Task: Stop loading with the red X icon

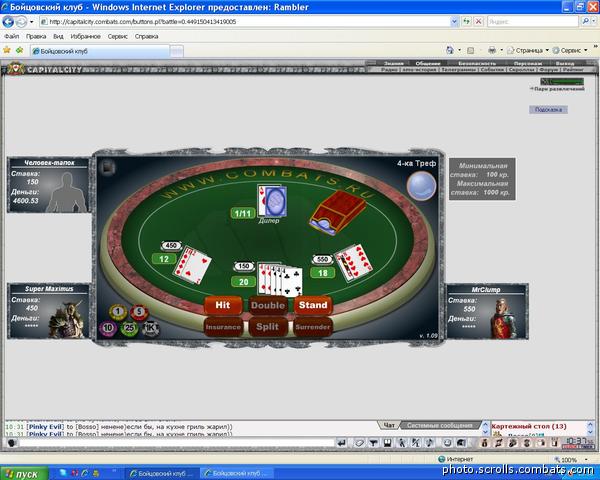Action: (x=478, y=22)
